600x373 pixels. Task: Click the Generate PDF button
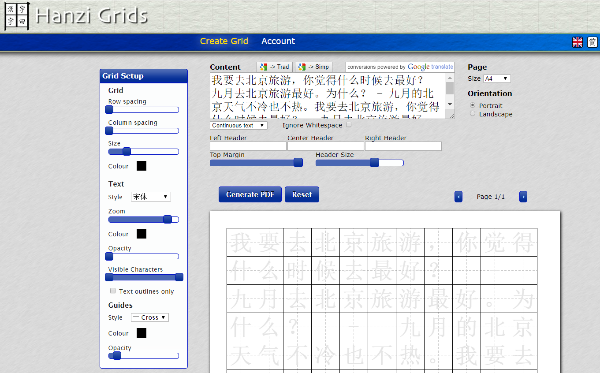pos(250,194)
